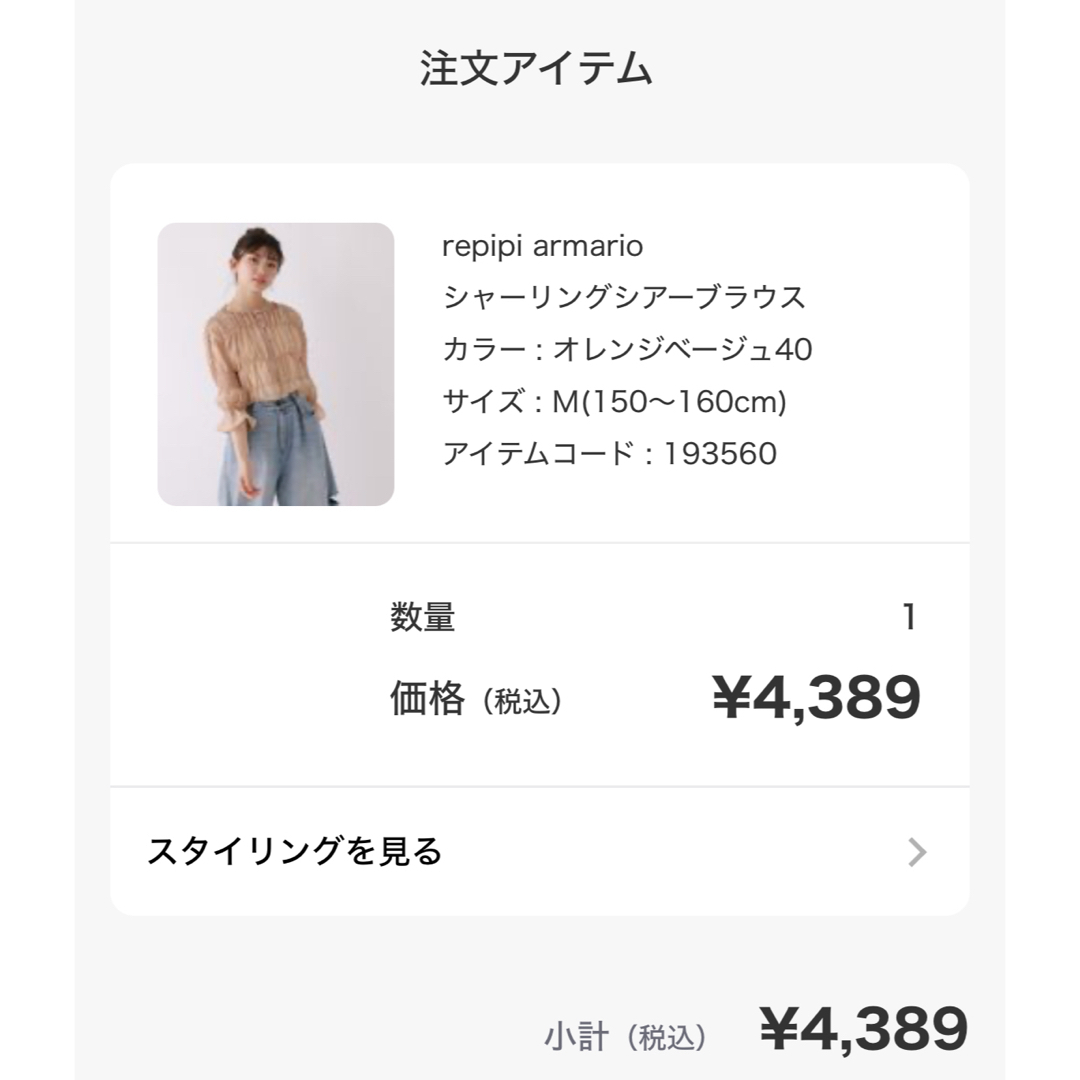Click the 注文アイテム heading
Image resolution: width=1080 pixels, height=1080 pixels.
coord(536,68)
